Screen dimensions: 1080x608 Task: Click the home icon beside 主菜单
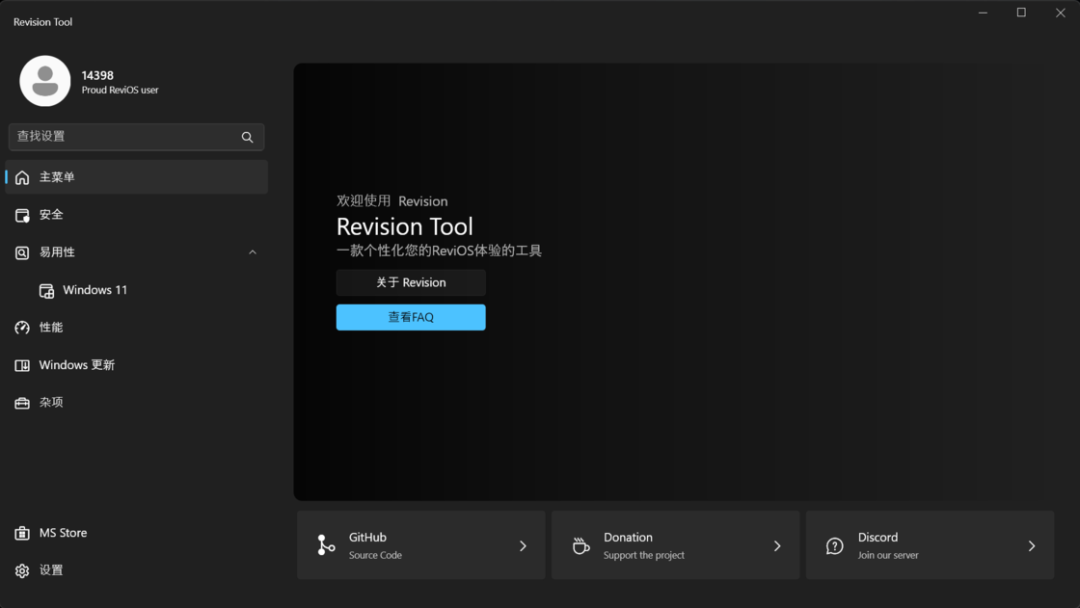pyautogui.click(x=22, y=178)
